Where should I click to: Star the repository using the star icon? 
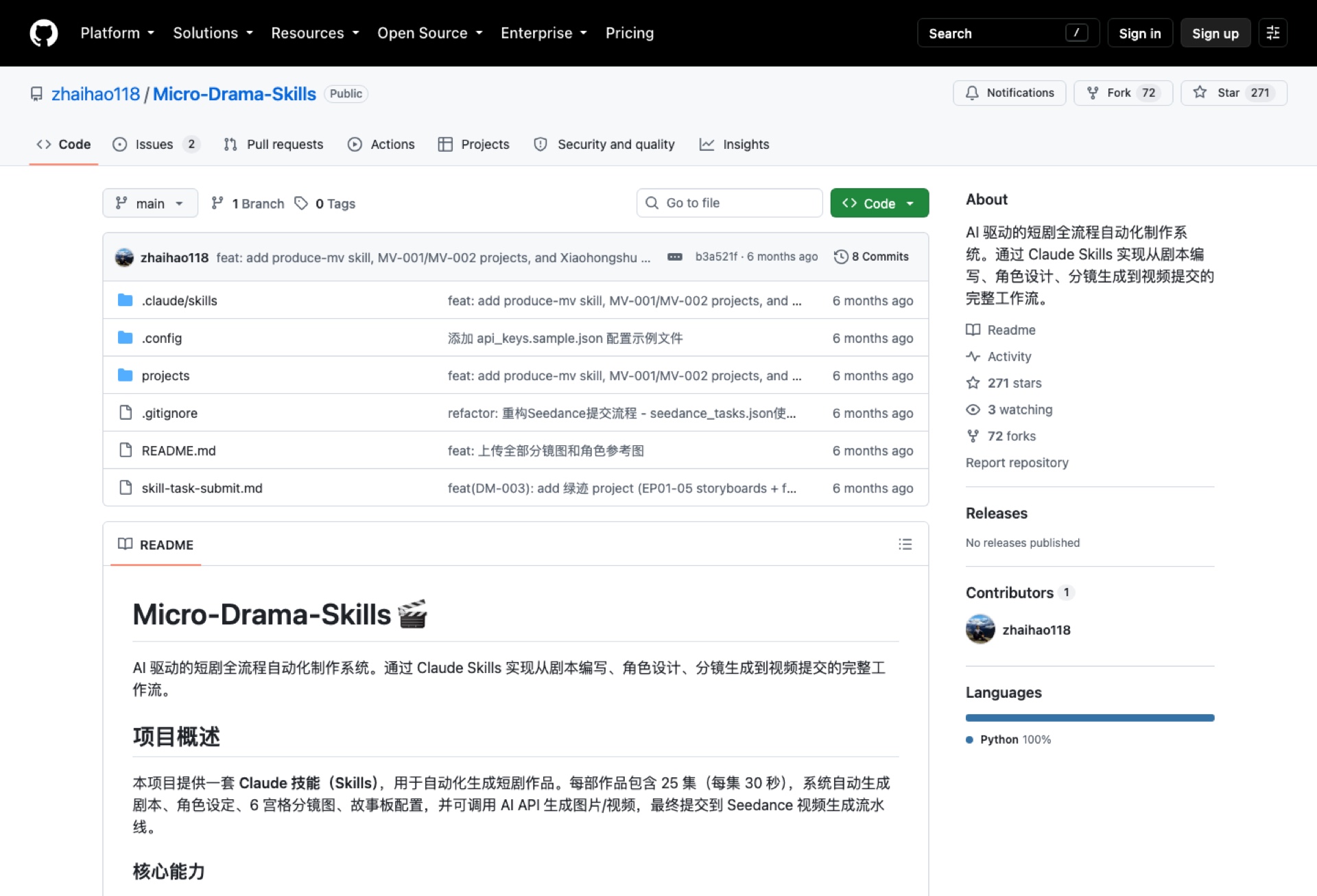[x=1200, y=92]
